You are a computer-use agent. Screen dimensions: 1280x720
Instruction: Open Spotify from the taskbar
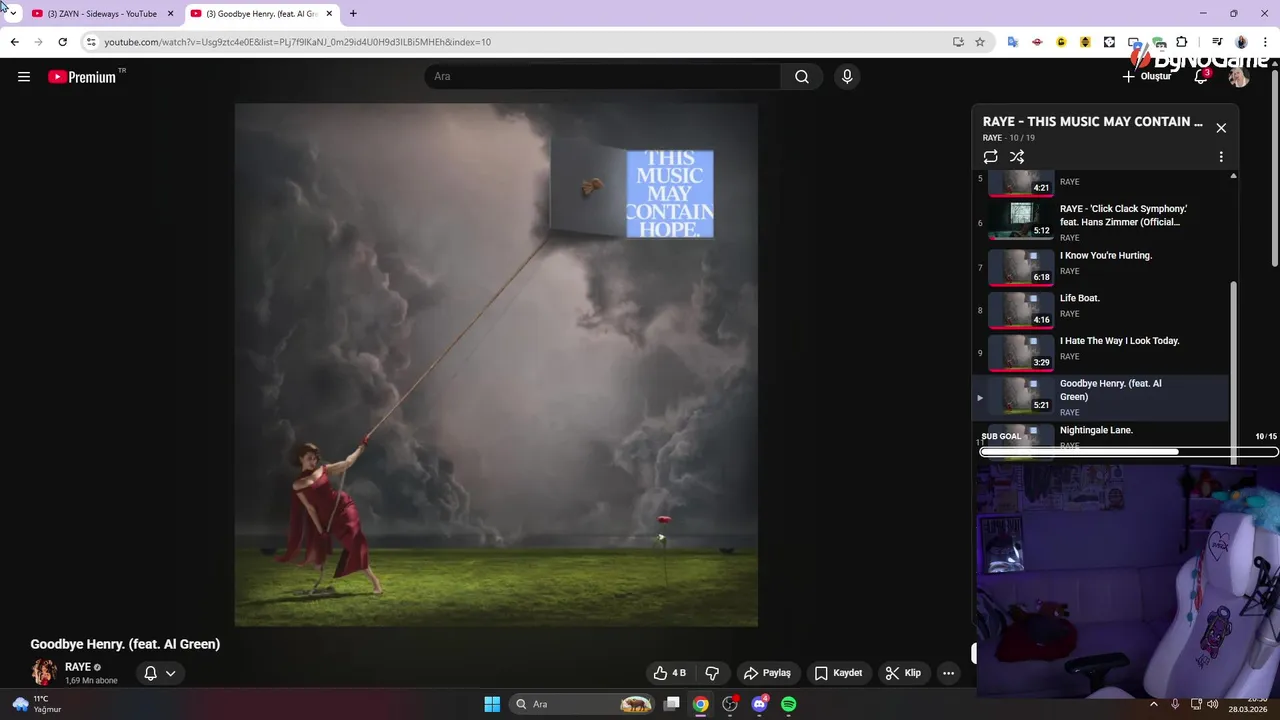[x=788, y=704]
